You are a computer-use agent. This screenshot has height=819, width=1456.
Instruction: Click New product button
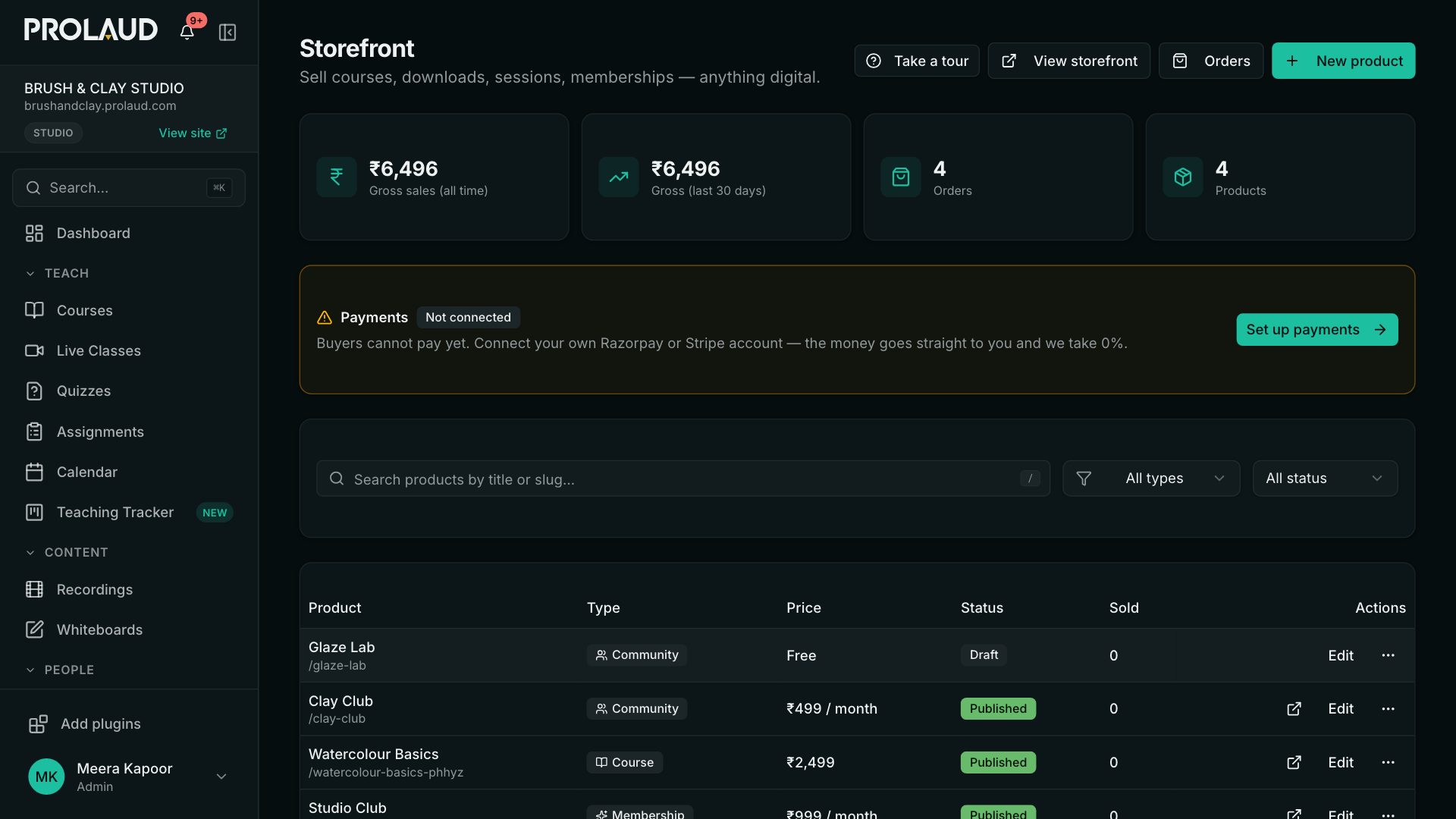pyautogui.click(x=1343, y=61)
